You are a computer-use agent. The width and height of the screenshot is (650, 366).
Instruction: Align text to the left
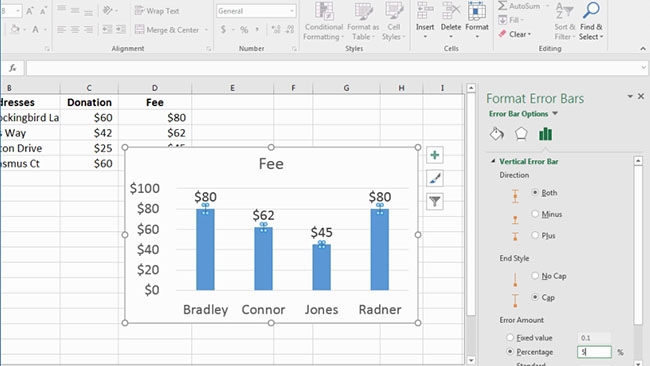(x=61, y=29)
